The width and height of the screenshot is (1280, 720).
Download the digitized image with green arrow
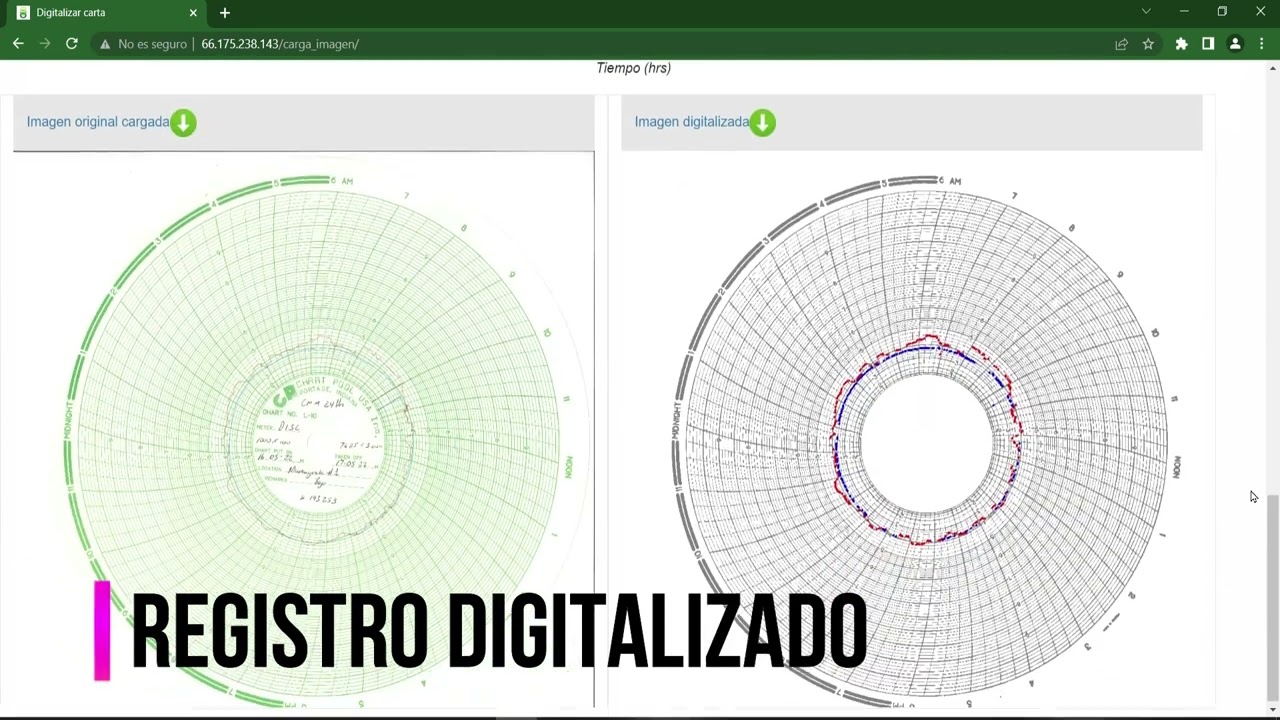(762, 123)
